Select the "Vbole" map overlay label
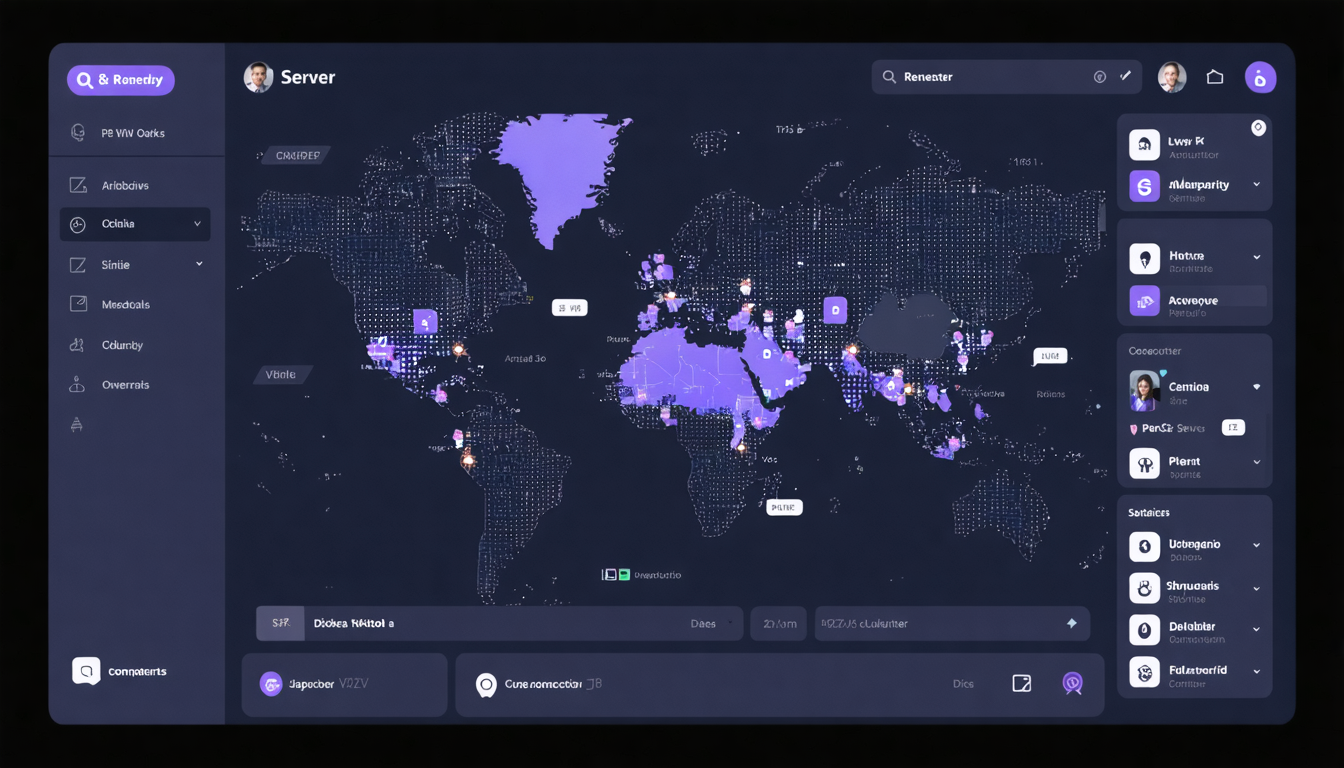 click(283, 373)
